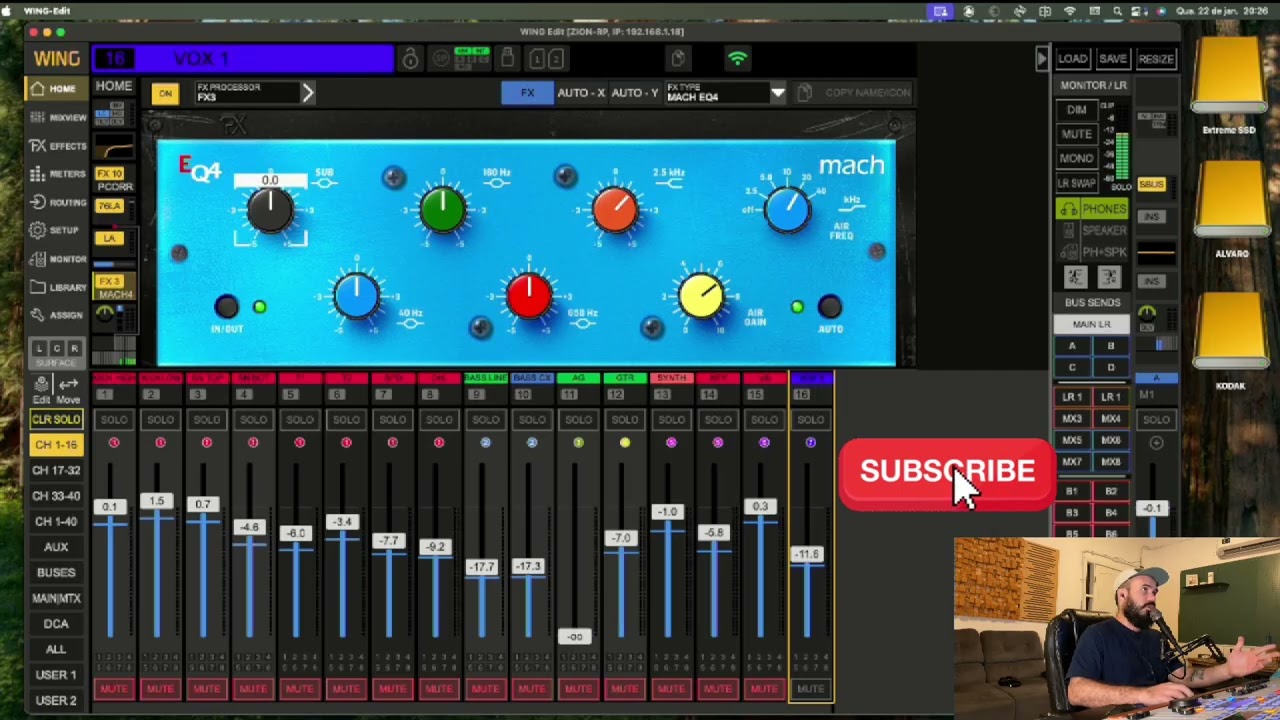Select PHONES monitor output
The image size is (1280, 720).
coord(1093,209)
